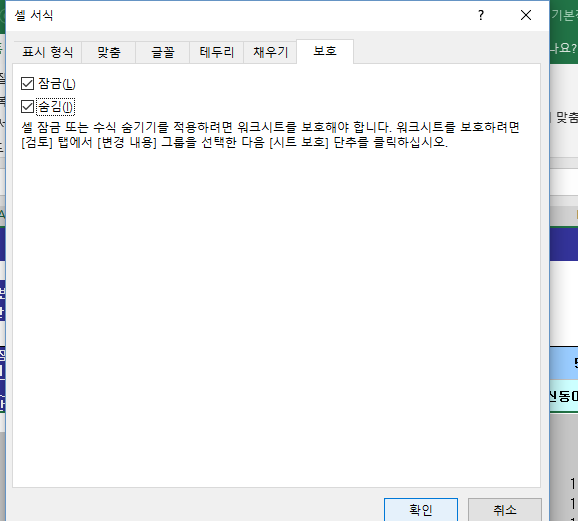Select the 글꼴 tab
Image resolution: width=578 pixels, height=521 pixels.
(x=163, y=52)
